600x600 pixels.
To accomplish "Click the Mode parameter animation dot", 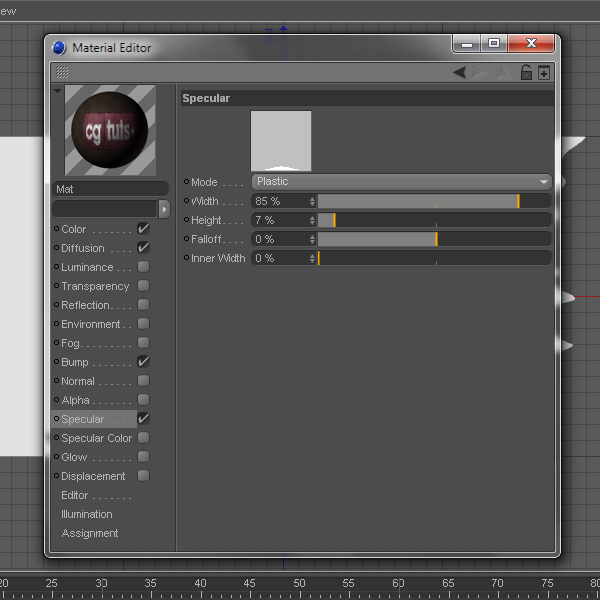I will click(x=186, y=182).
